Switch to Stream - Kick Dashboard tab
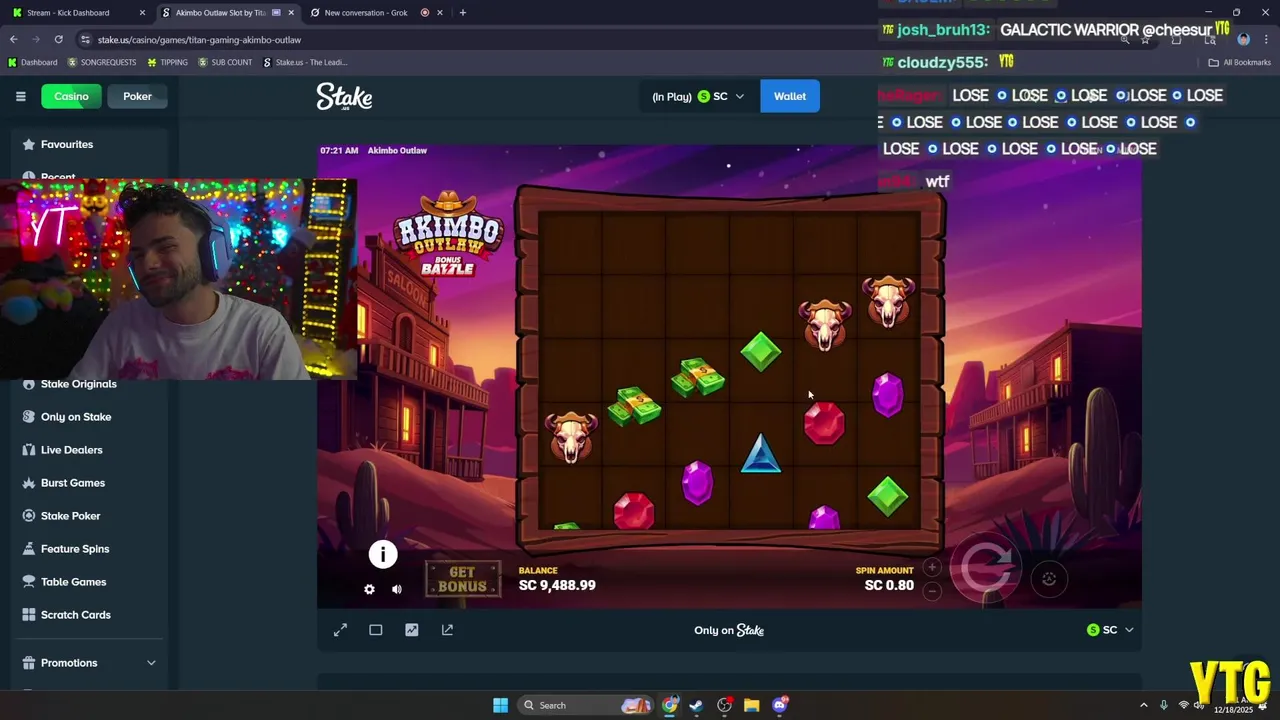Screen dimensions: 1280x720 (x=78, y=13)
